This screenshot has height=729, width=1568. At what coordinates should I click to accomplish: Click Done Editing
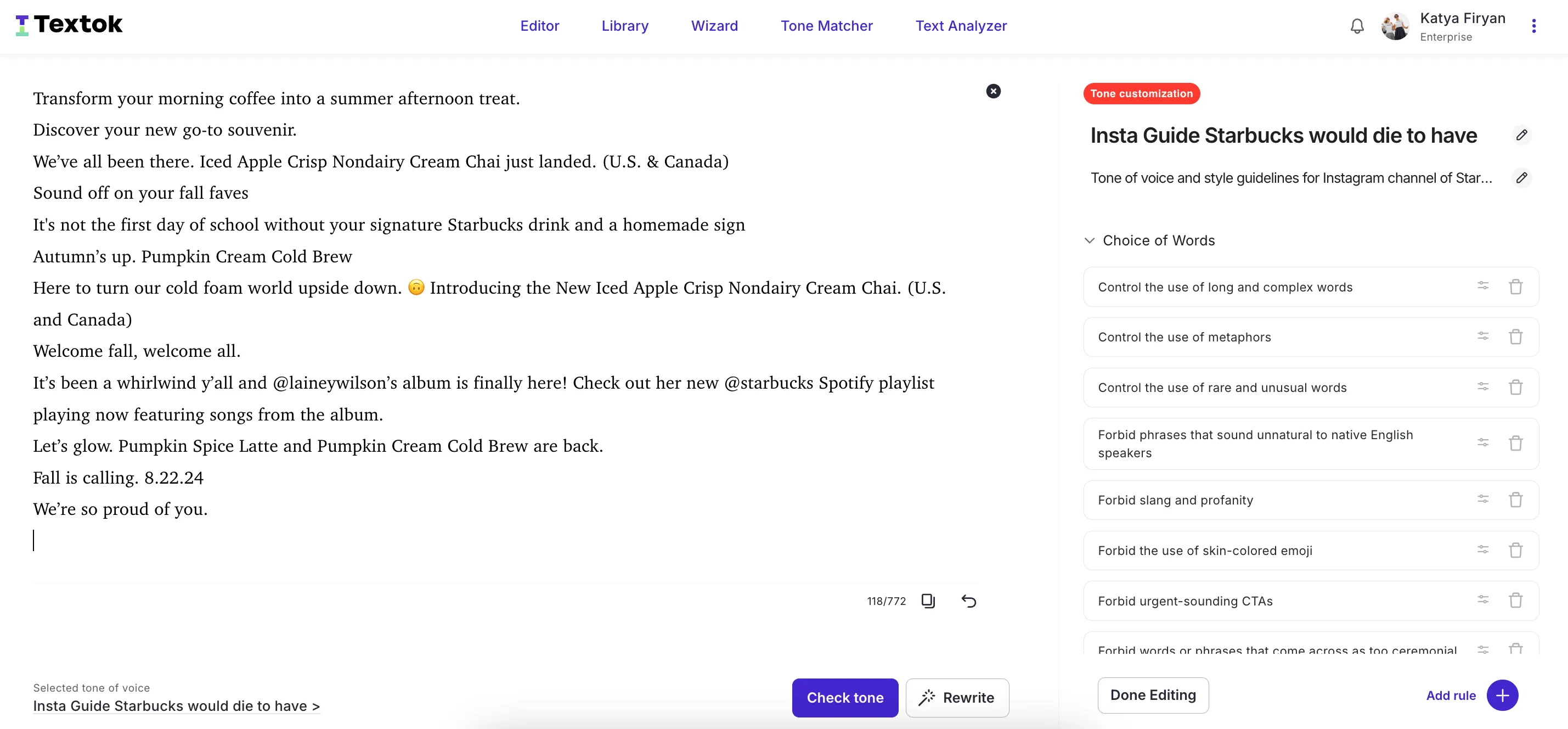(1152, 696)
